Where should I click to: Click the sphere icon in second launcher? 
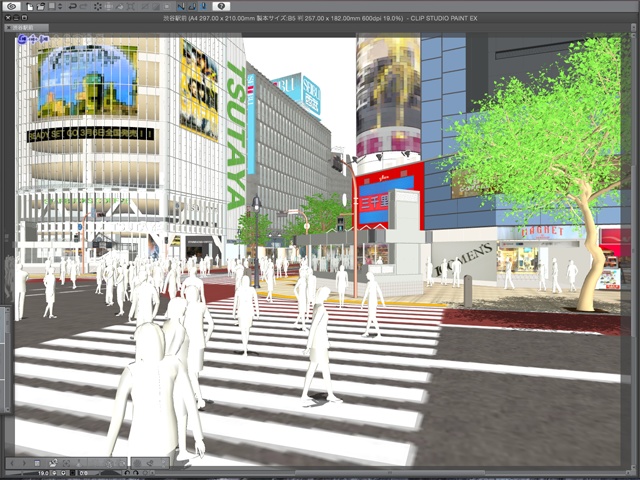tap(137, 463)
